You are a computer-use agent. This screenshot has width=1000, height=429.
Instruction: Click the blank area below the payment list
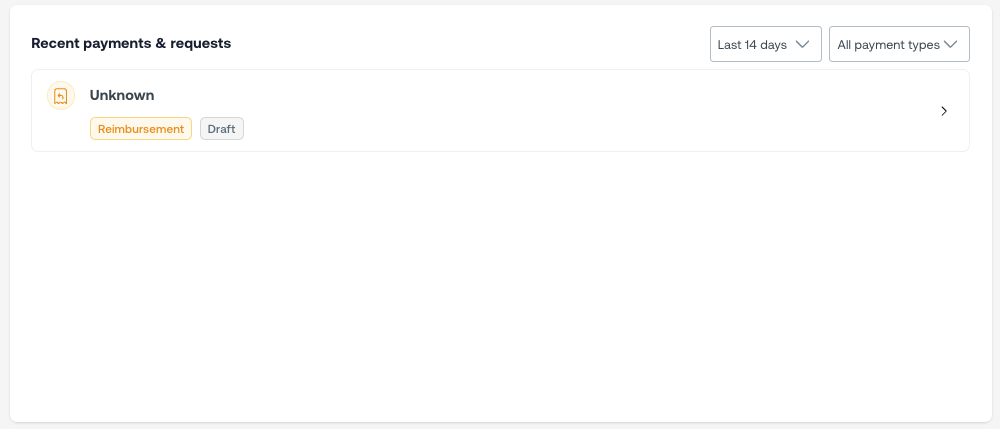[x=500, y=290]
